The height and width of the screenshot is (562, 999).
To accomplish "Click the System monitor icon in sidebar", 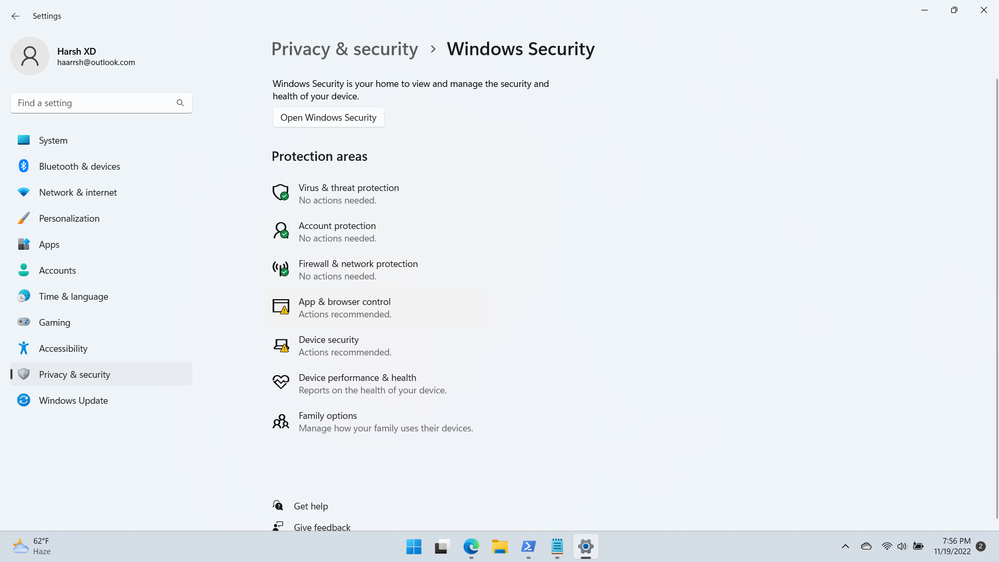I will coord(24,140).
